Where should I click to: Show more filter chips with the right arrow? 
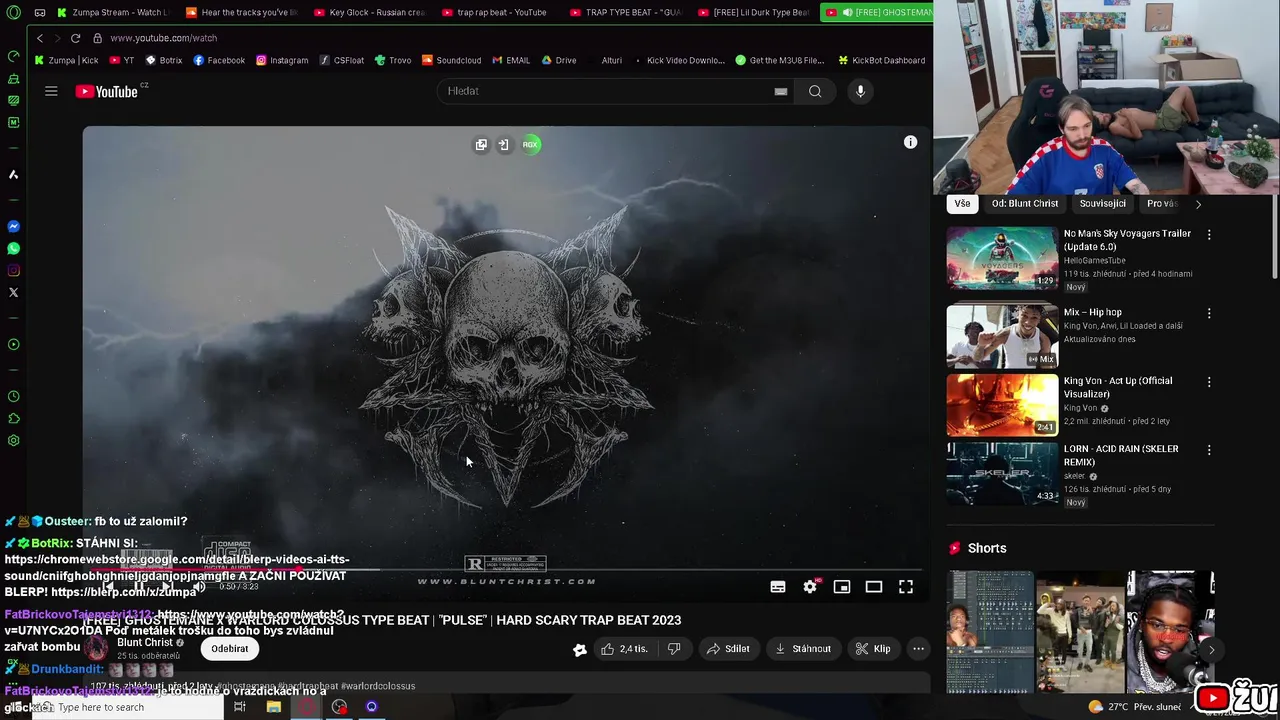tap(1198, 204)
